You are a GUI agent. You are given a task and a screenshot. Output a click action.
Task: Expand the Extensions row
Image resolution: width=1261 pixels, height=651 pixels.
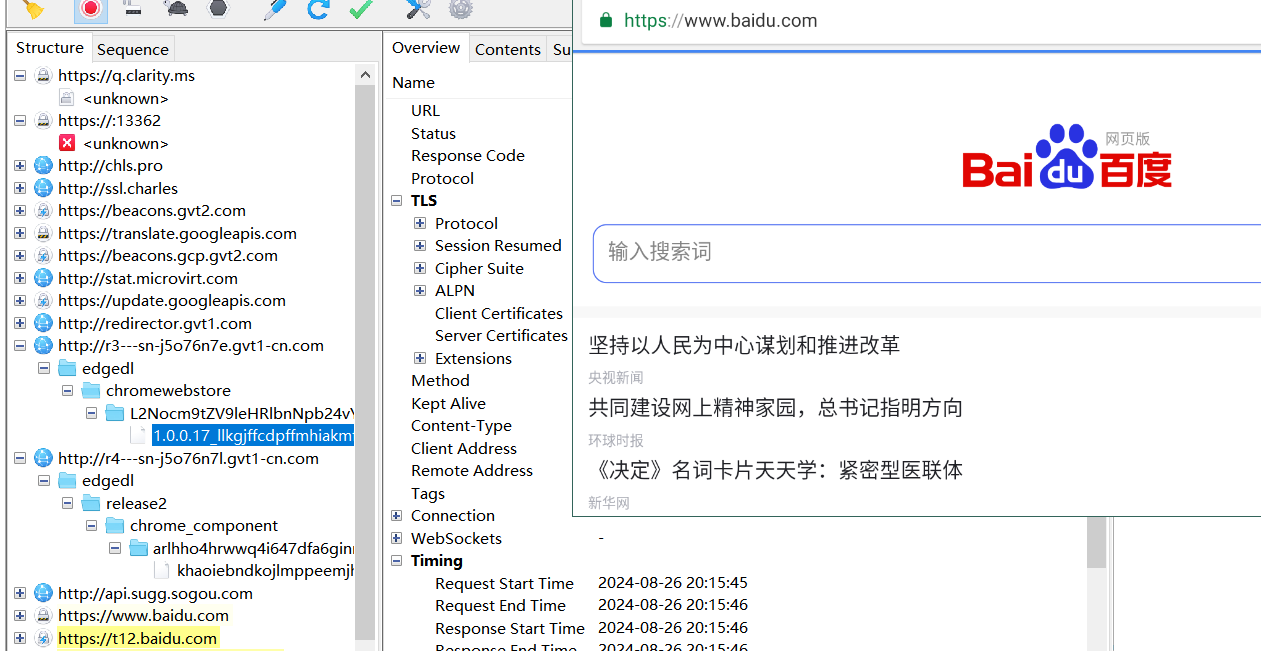[420, 358]
